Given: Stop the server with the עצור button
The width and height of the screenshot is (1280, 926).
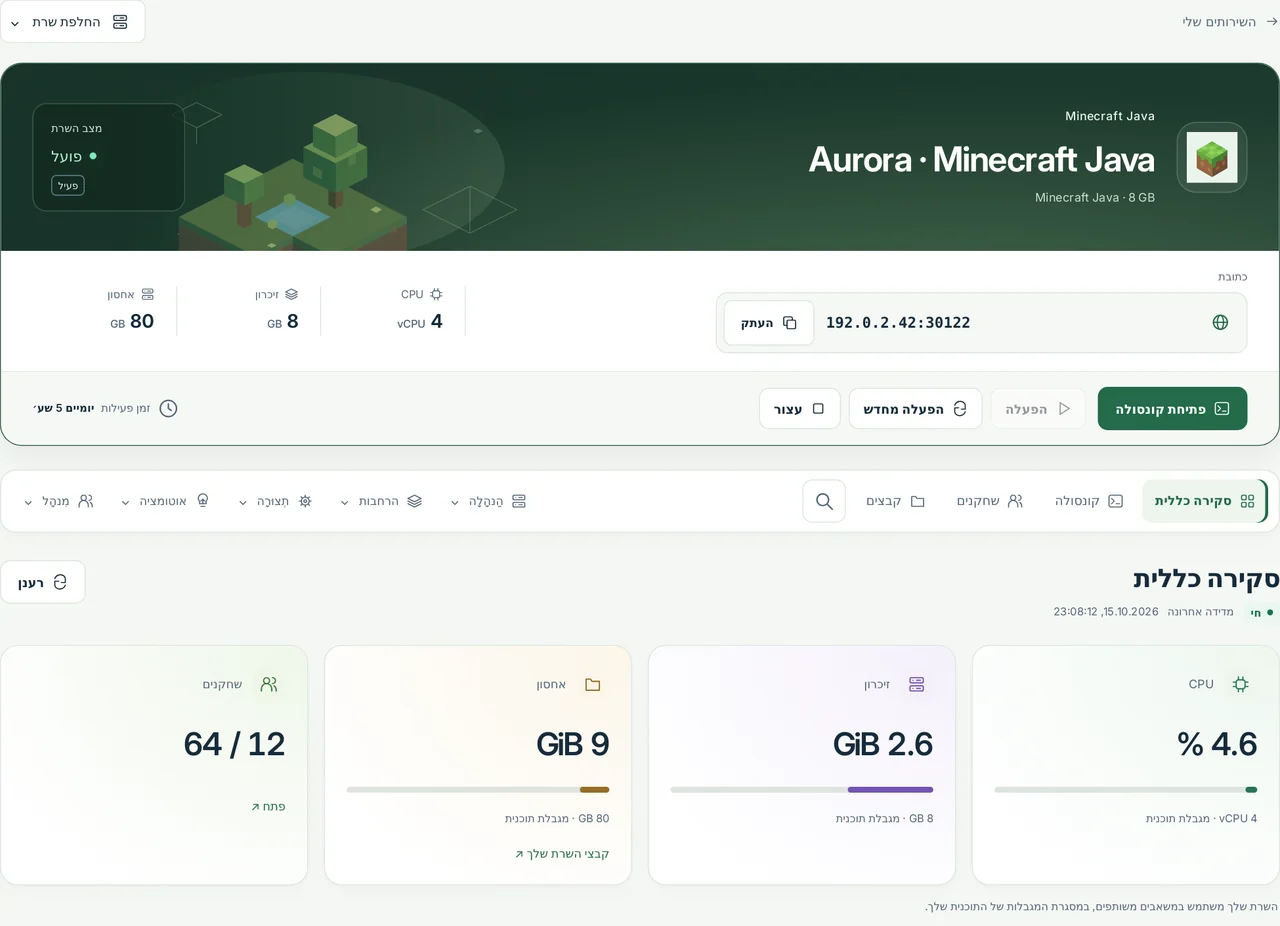Looking at the screenshot, I should point(800,409).
